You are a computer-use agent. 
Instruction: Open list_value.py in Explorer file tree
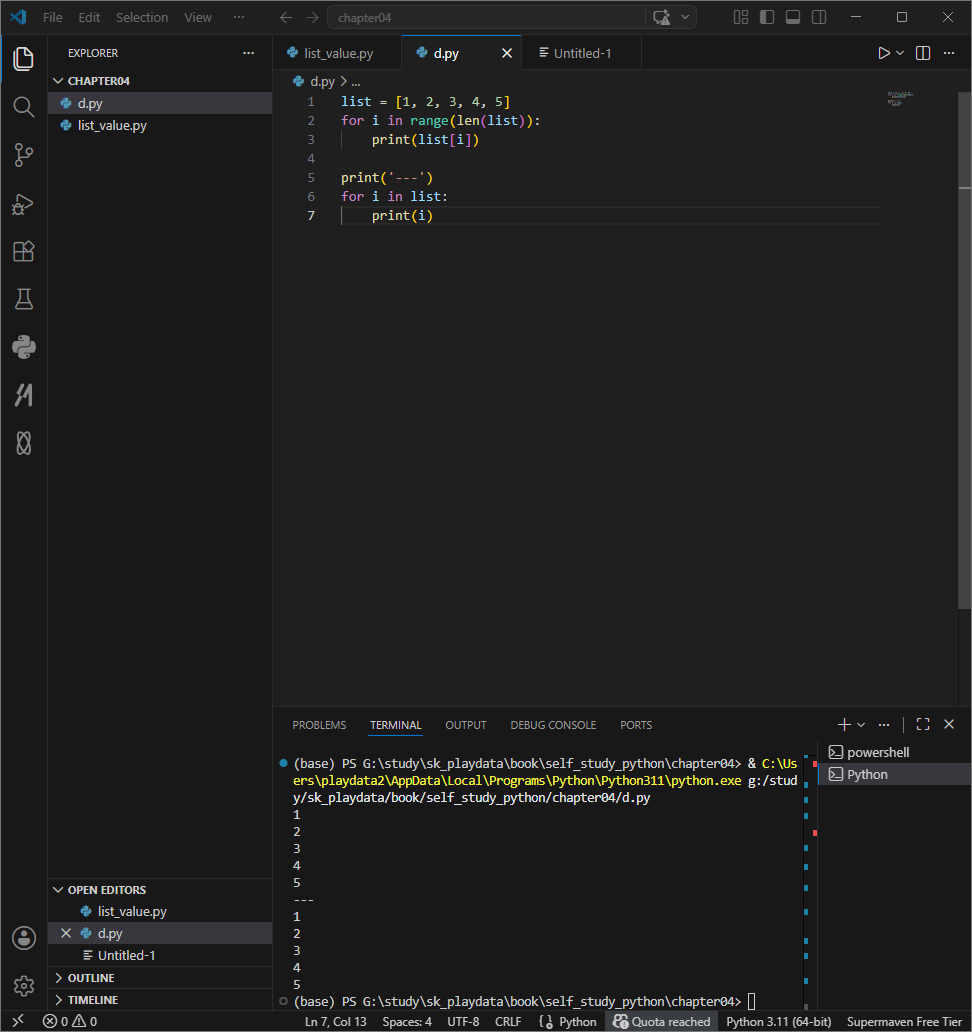[x=159, y=125]
